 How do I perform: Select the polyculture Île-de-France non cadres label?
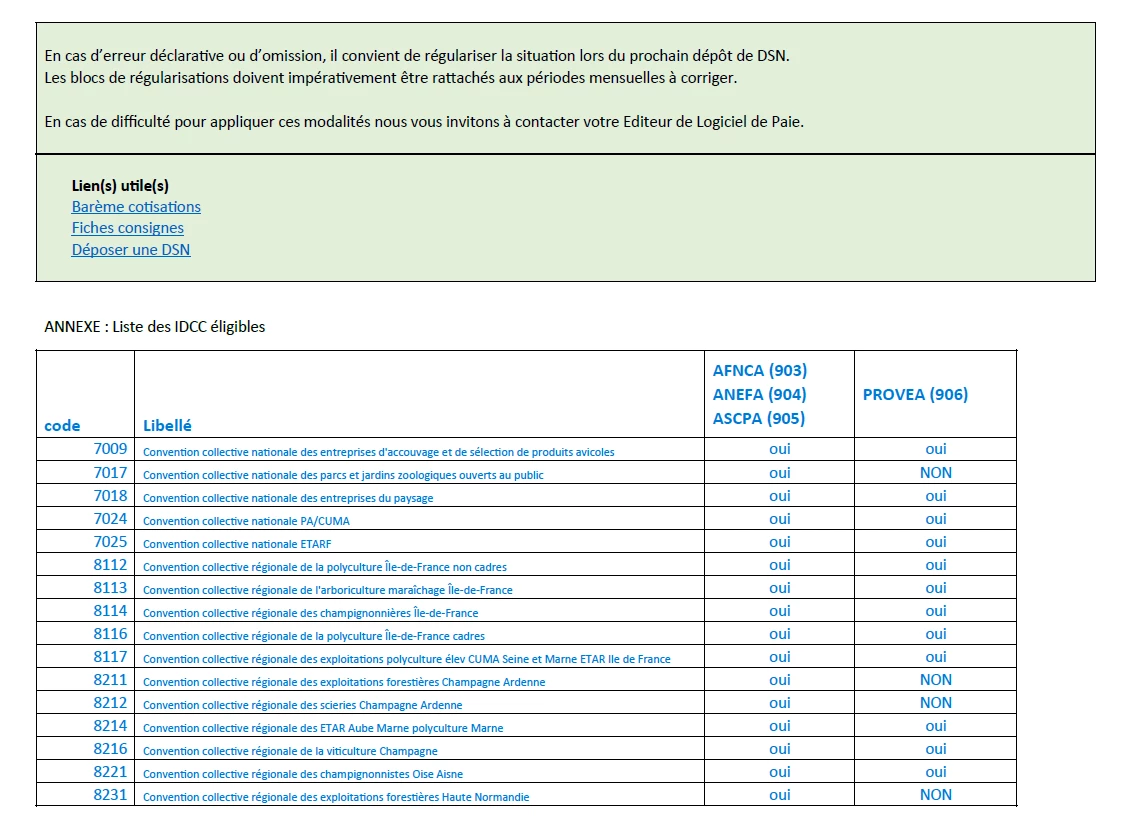click(x=324, y=567)
